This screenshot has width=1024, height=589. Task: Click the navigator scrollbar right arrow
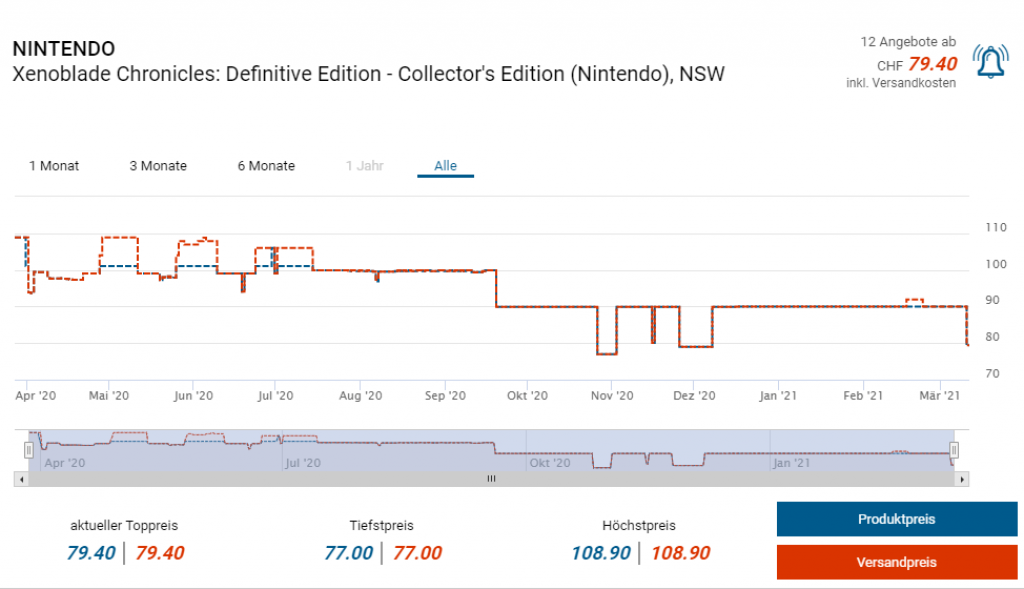click(x=963, y=480)
